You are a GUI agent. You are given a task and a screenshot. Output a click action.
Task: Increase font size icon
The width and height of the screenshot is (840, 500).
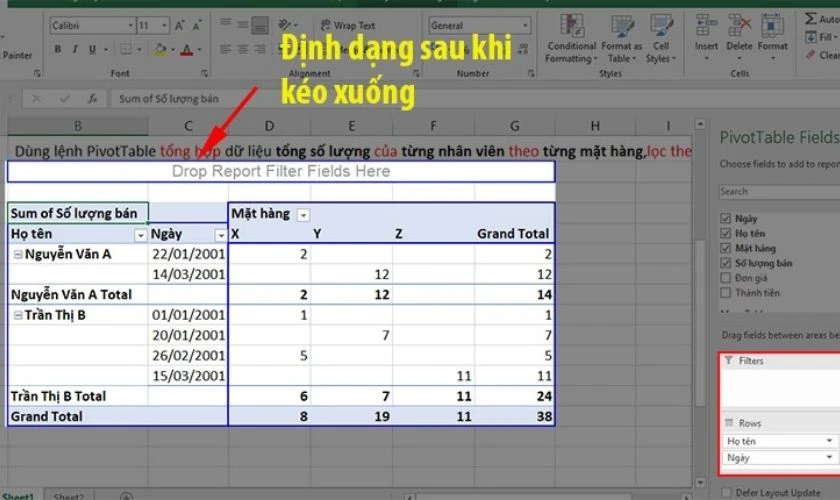pyautogui.click(x=180, y=25)
